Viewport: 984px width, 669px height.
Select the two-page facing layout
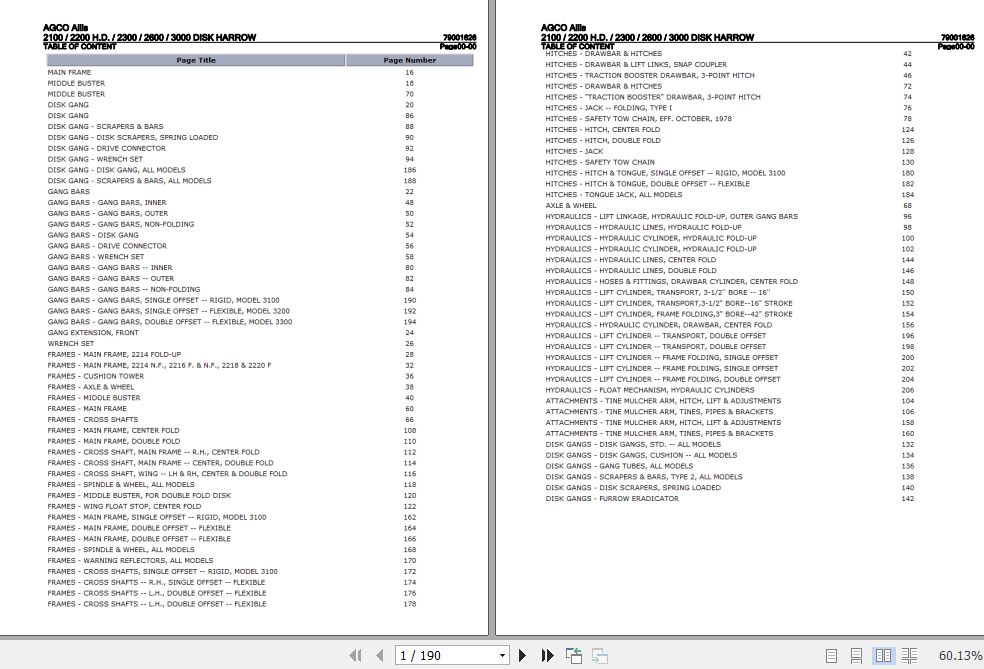coord(883,656)
